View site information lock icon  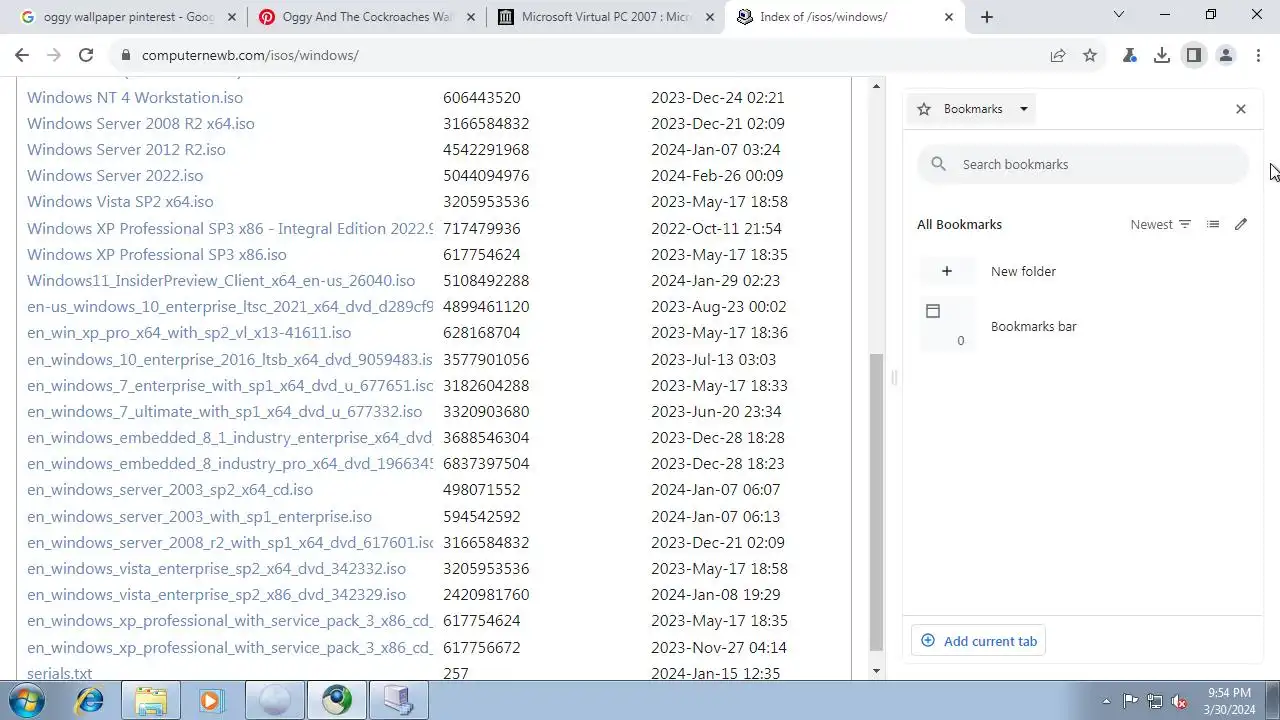(124, 55)
